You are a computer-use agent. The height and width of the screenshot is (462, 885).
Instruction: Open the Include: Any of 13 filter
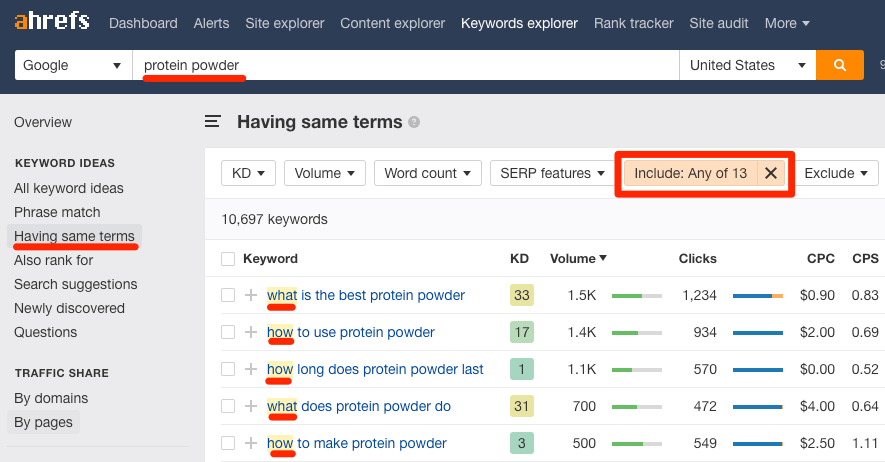[690, 173]
